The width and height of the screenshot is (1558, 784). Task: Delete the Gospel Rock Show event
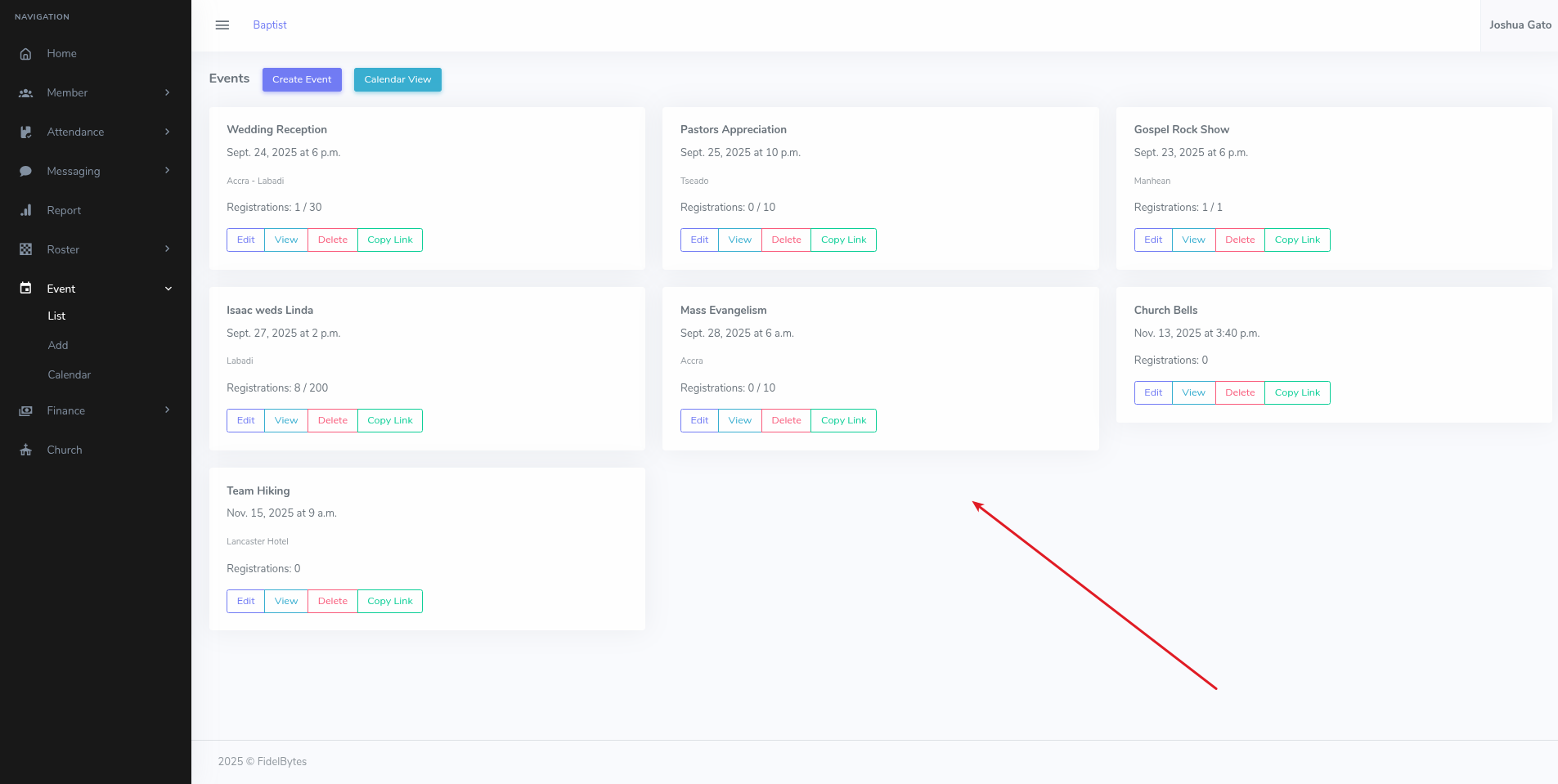[1240, 240]
